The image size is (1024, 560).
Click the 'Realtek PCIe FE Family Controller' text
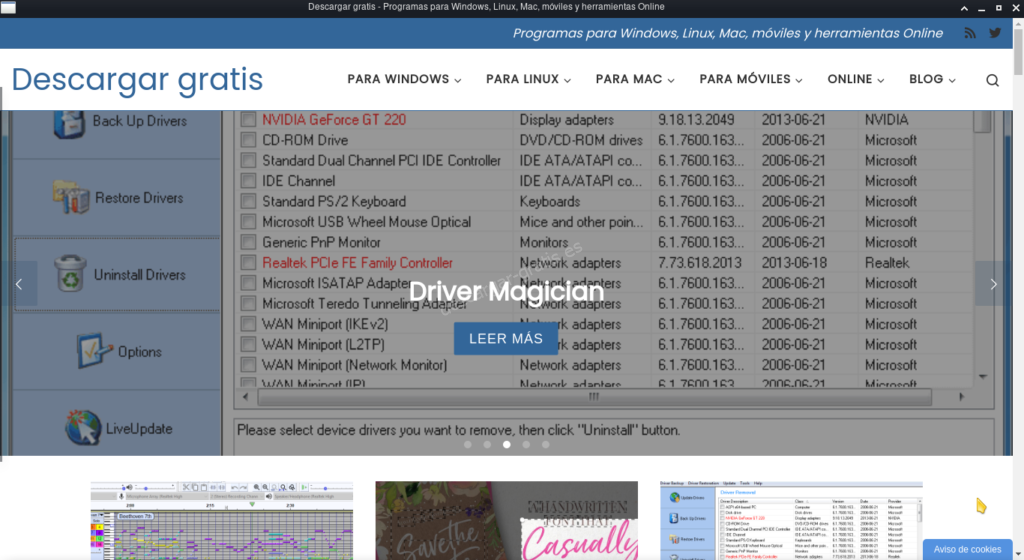[x=357, y=263]
